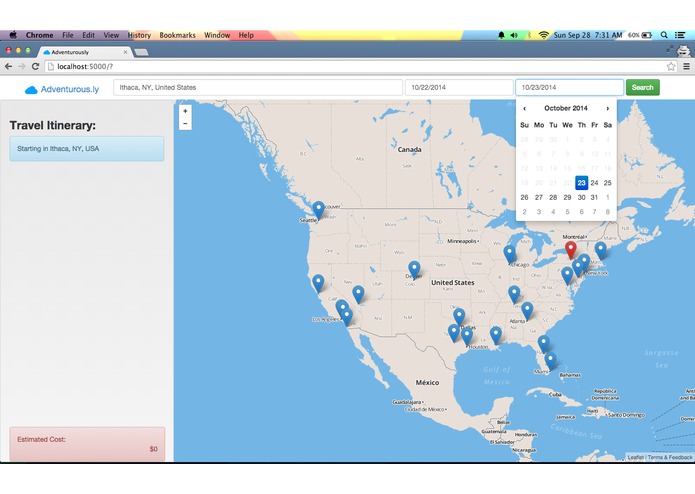Click the red Ithaca map marker
The height and width of the screenshot is (494, 695).
point(571,250)
